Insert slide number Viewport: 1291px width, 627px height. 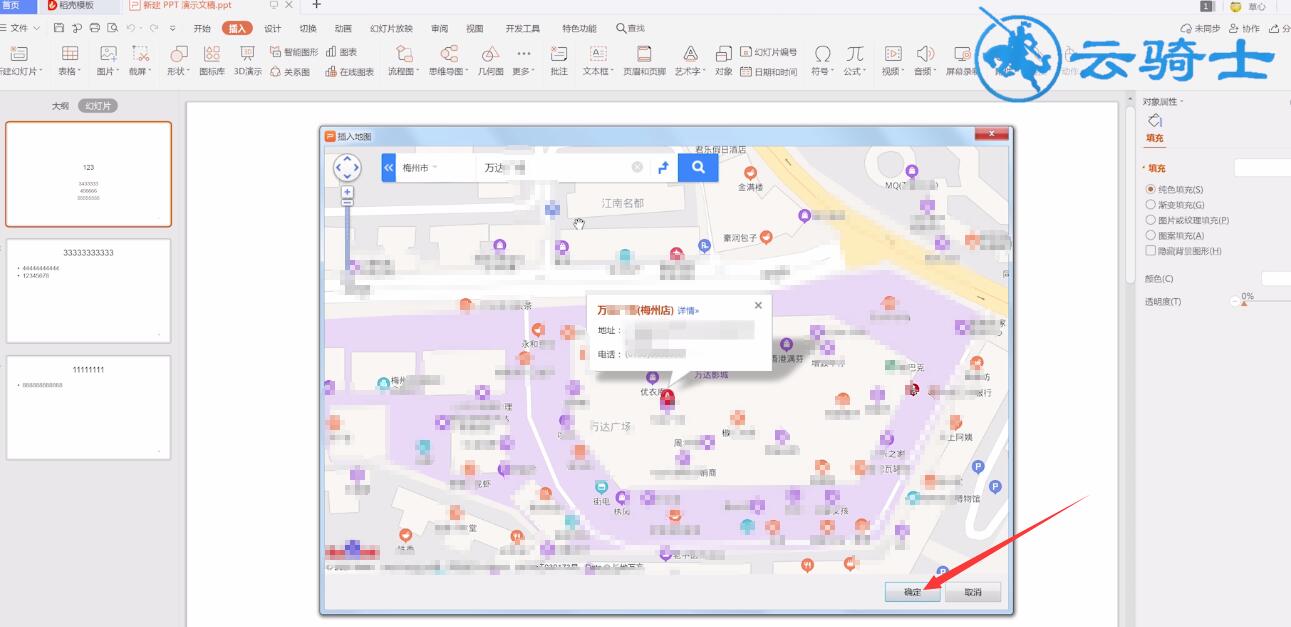(x=768, y=52)
